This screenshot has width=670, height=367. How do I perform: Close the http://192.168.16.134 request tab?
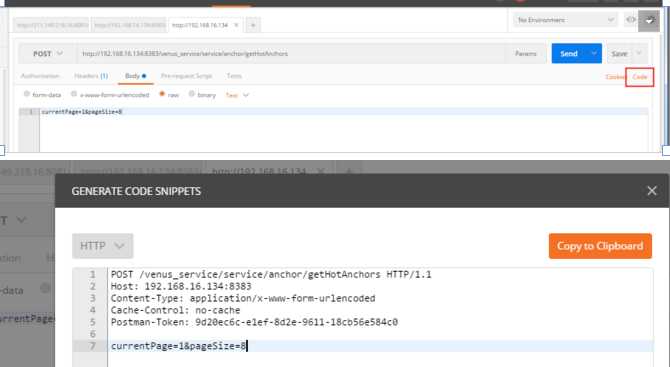coord(236,25)
